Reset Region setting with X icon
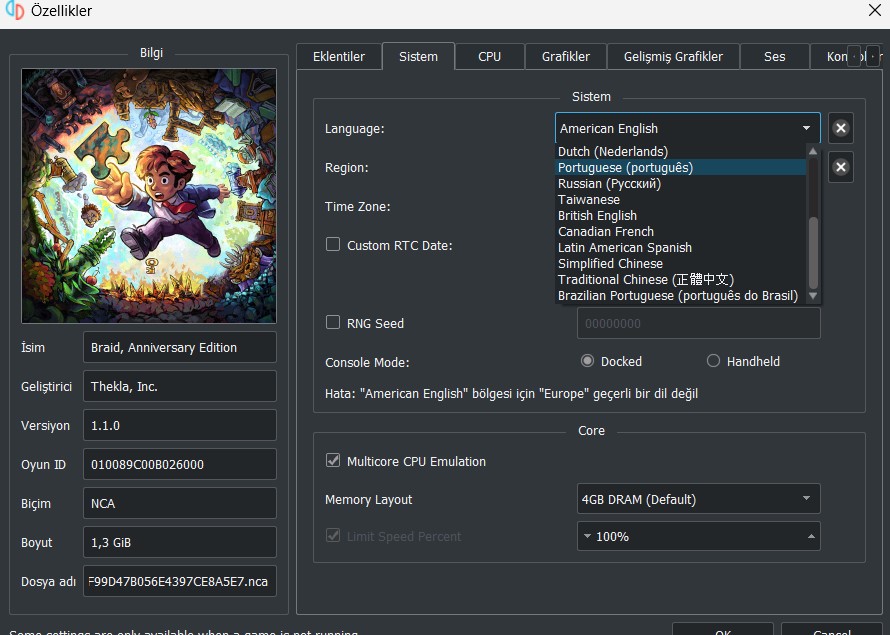Screen dimensions: 890x635 point(841,167)
